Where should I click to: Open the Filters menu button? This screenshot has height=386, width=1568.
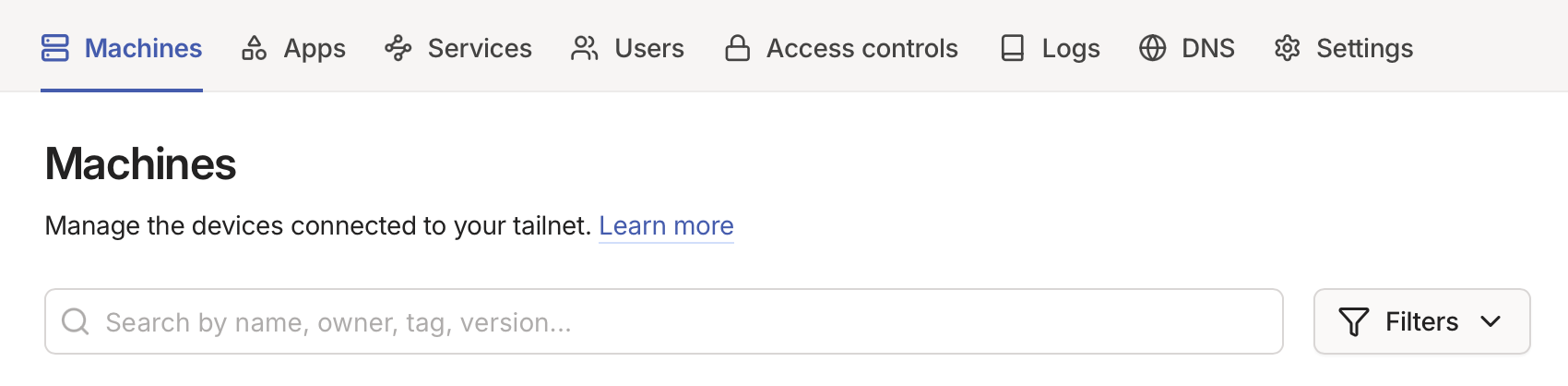(x=1421, y=321)
